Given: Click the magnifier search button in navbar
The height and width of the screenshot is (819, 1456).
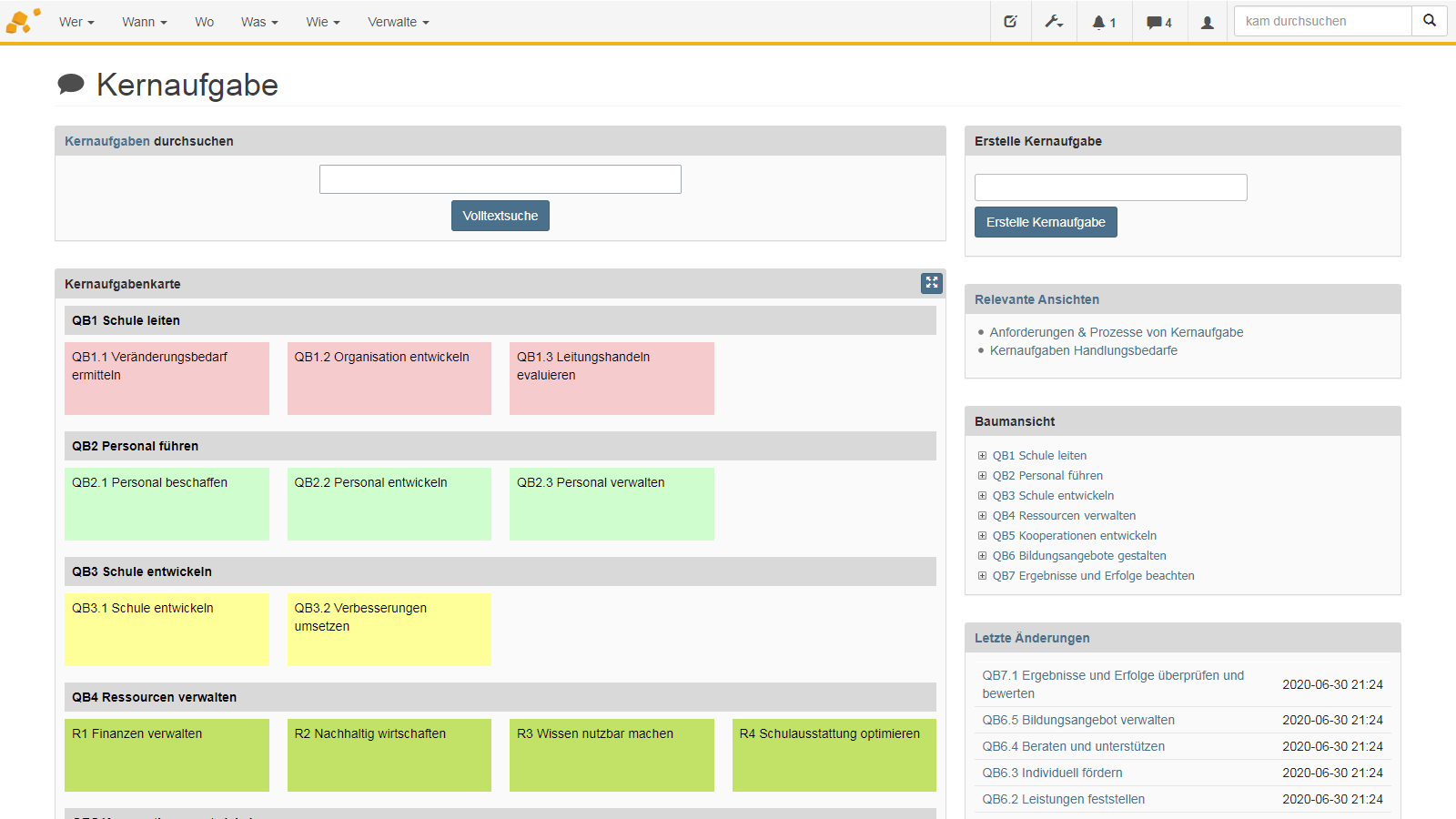Looking at the screenshot, I should (1430, 21).
